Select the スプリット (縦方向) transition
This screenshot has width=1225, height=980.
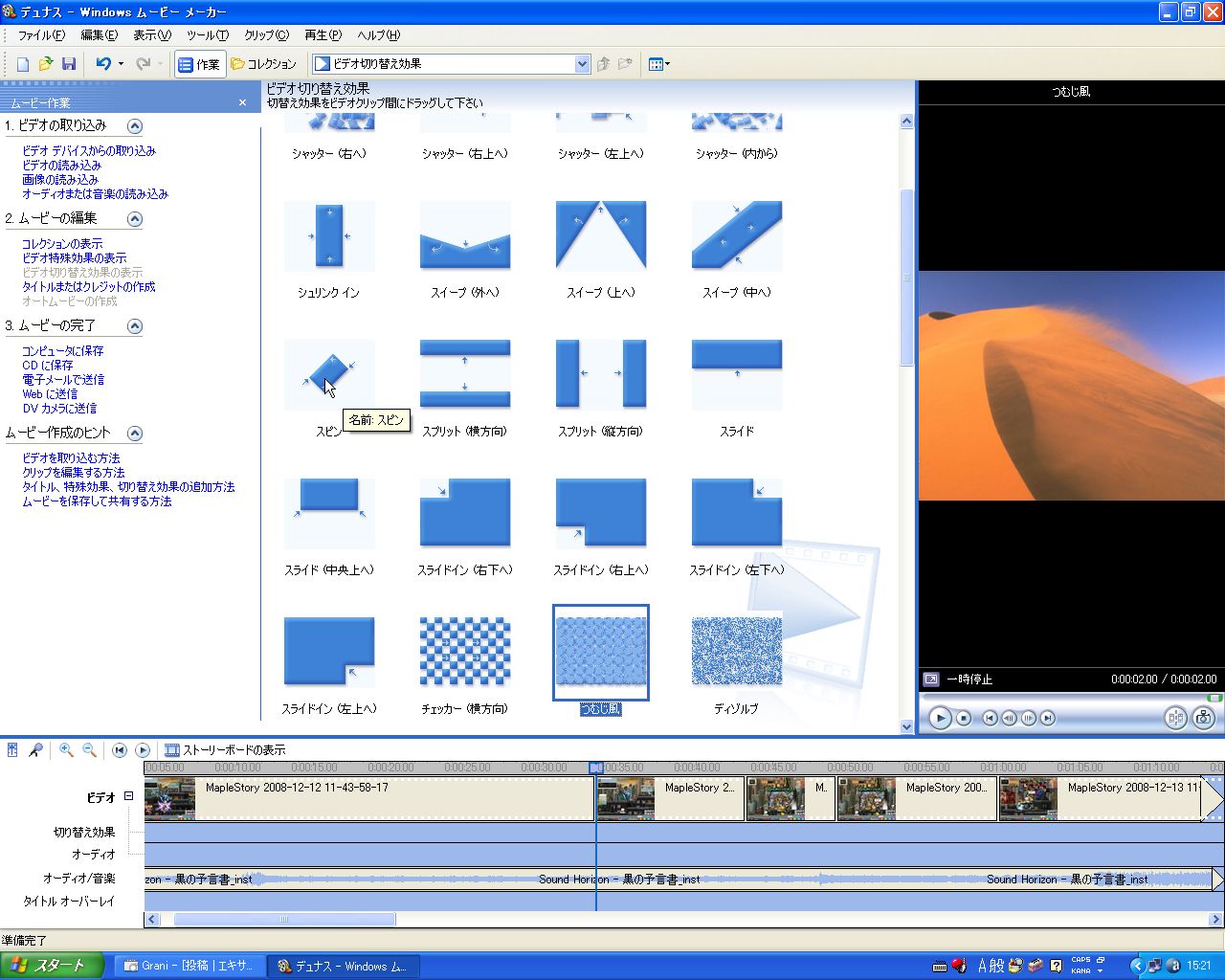click(601, 374)
